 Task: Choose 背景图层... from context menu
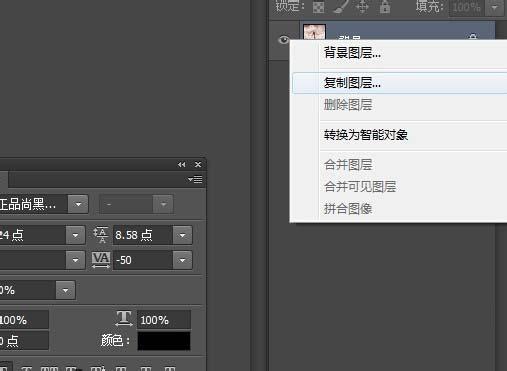pyautogui.click(x=352, y=53)
